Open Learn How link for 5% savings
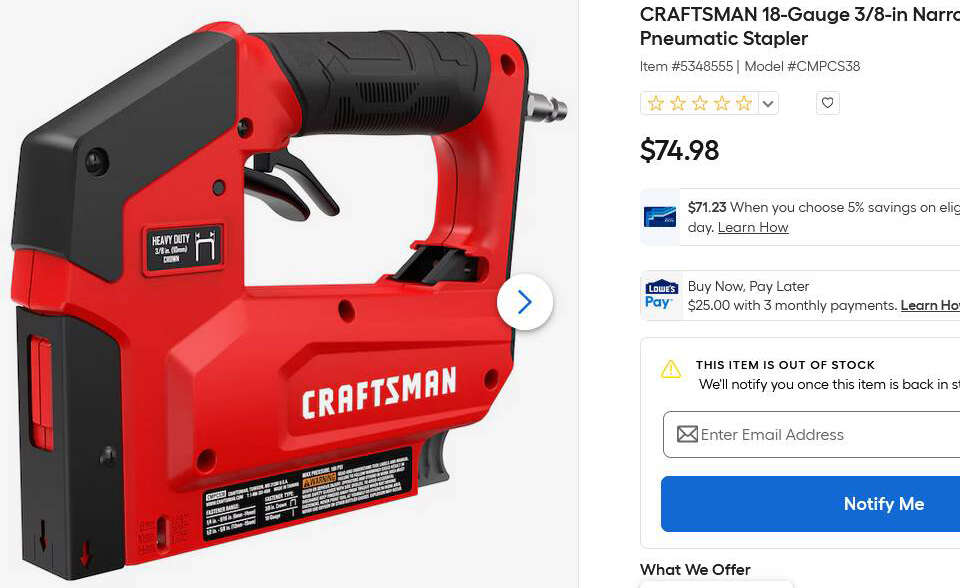Image resolution: width=960 pixels, height=588 pixels. (753, 227)
